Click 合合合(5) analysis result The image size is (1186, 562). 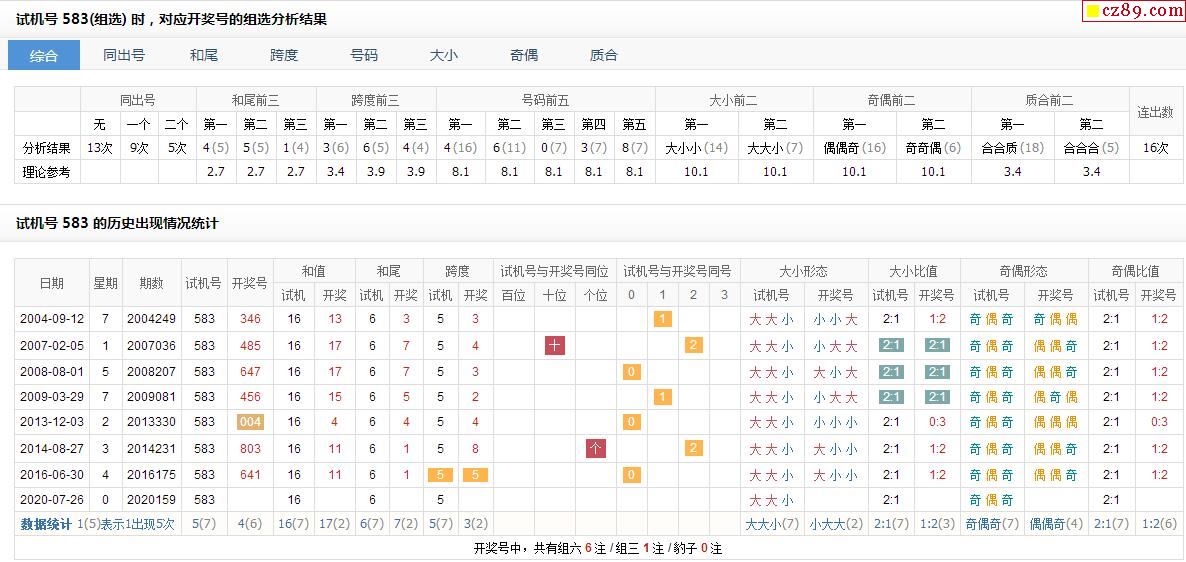(x=1091, y=147)
